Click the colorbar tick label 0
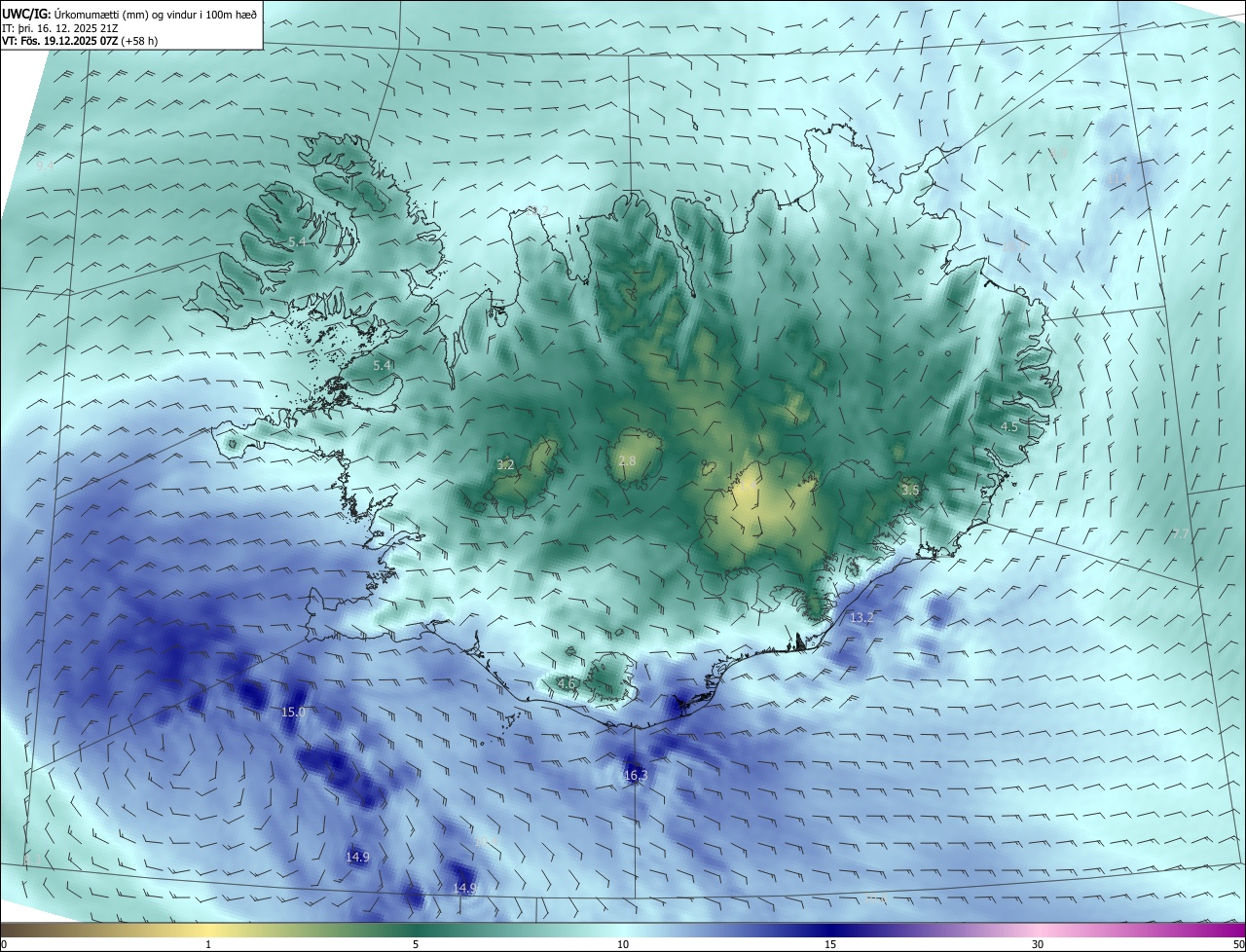The height and width of the screenshot is (952, 1246). tap(4, 944)
